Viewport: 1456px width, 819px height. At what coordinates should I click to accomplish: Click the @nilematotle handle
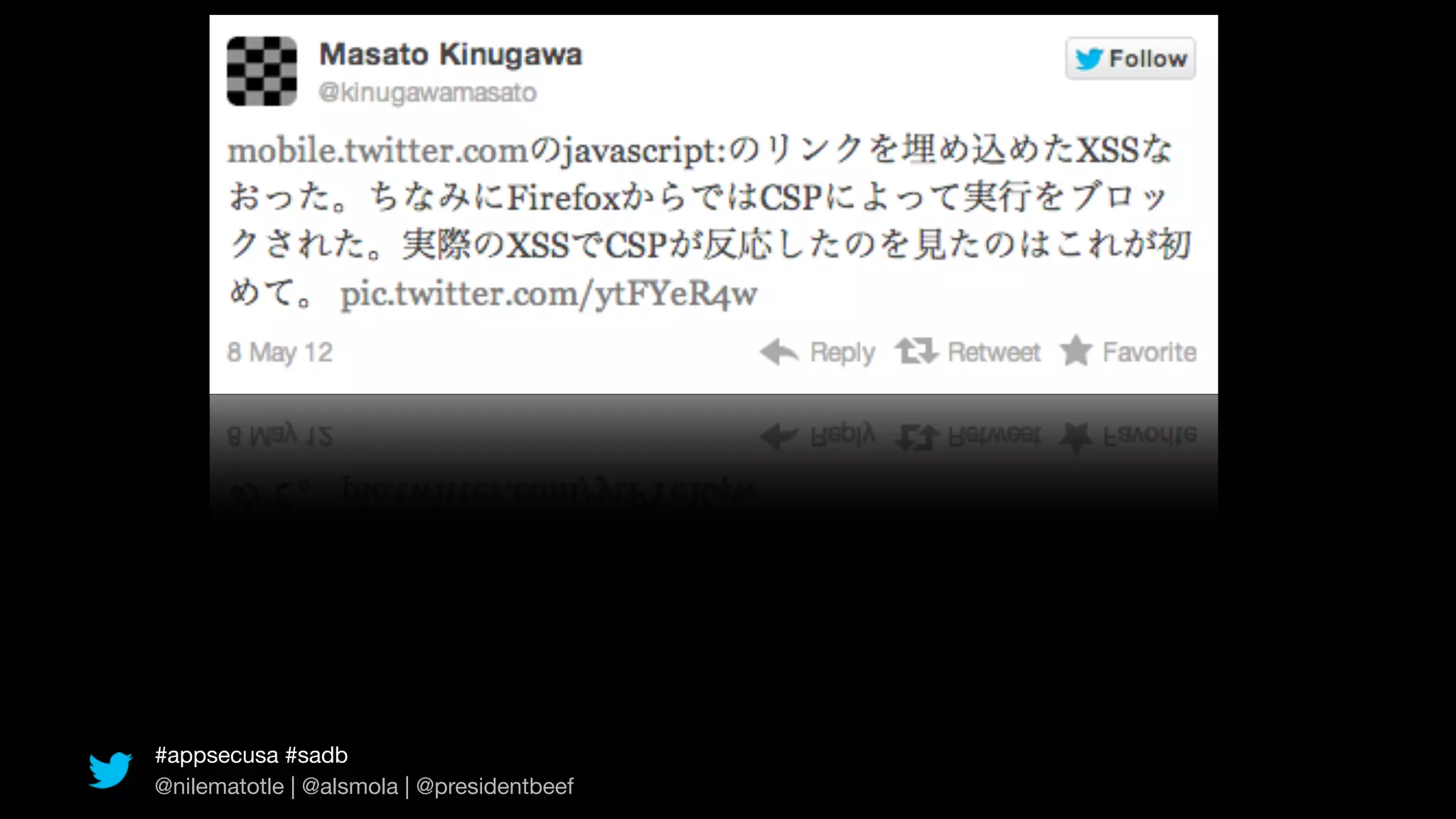(x=219, y=786)
